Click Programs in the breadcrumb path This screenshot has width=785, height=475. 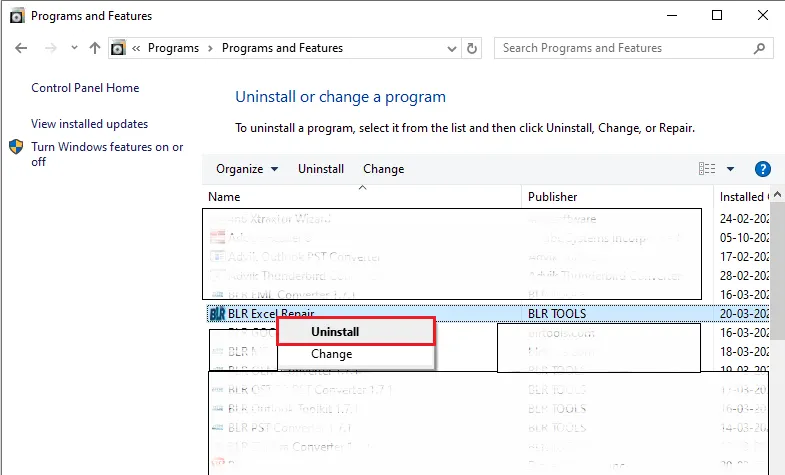(x=173, y=48)
